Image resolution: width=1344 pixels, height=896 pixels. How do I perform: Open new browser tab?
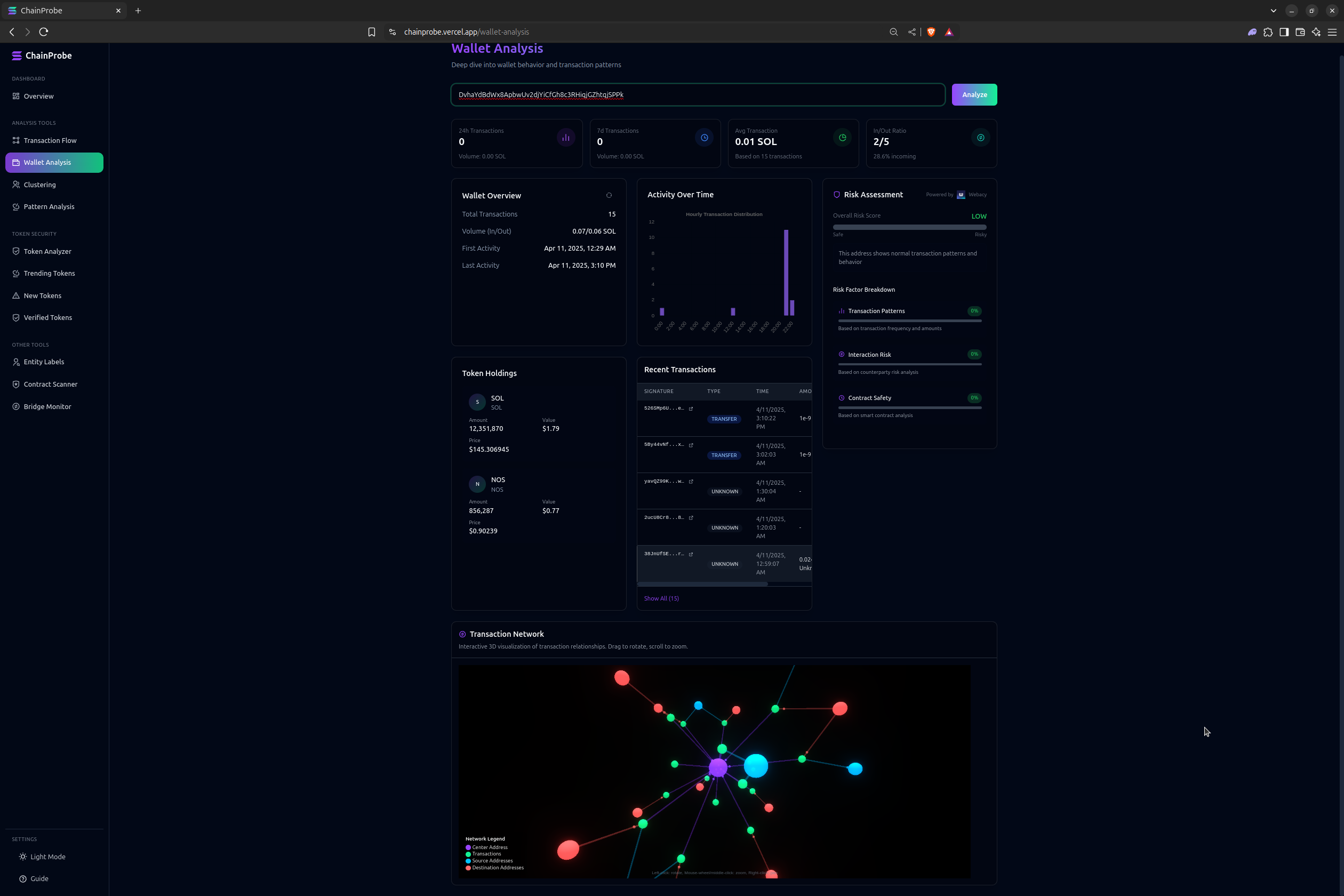pos(138,11)
